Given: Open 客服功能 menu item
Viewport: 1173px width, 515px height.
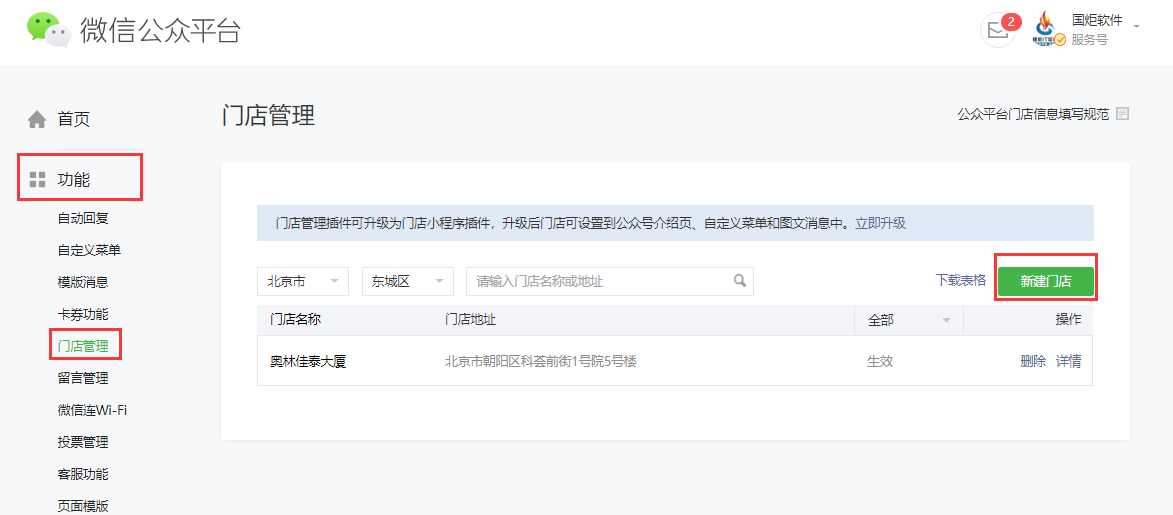Looking at the screenshot, I should point(83,474).
